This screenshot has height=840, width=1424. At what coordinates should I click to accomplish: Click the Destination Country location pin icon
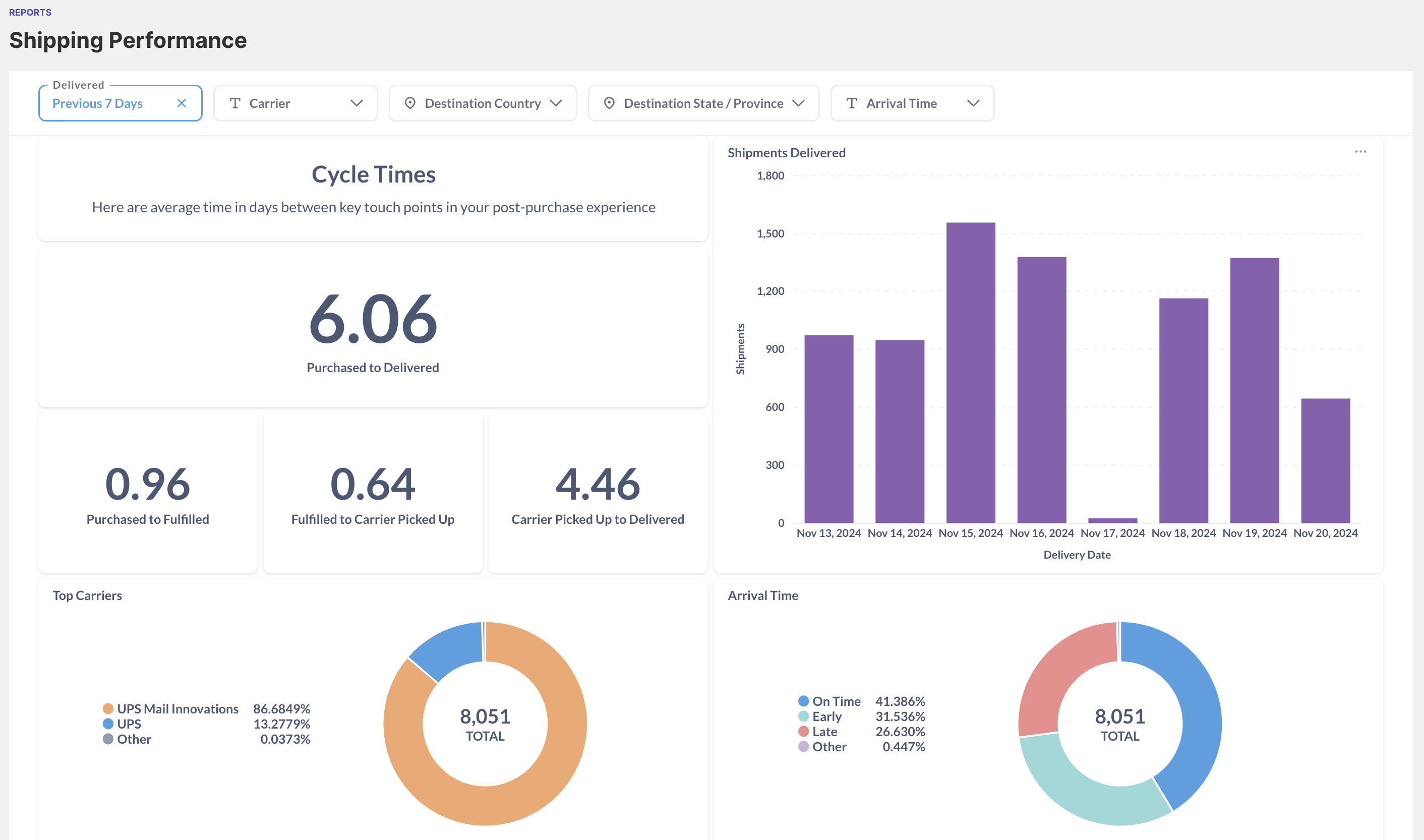tap(410, 103)
